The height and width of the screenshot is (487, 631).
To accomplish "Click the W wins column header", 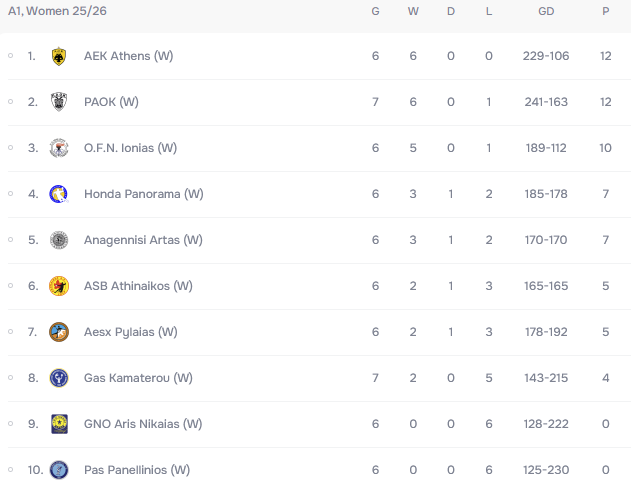I will (x=413, y=11).
